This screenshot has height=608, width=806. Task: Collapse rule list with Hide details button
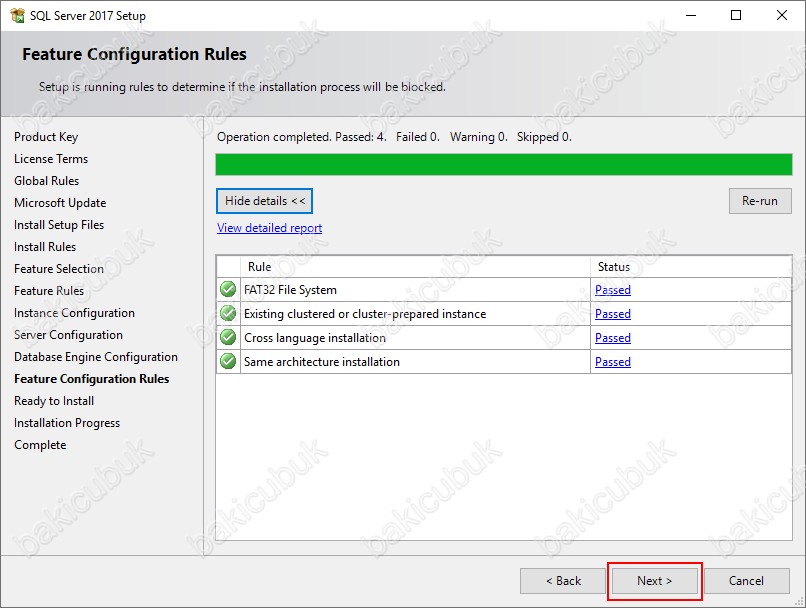pyautogui.click(x=265, y=201)
